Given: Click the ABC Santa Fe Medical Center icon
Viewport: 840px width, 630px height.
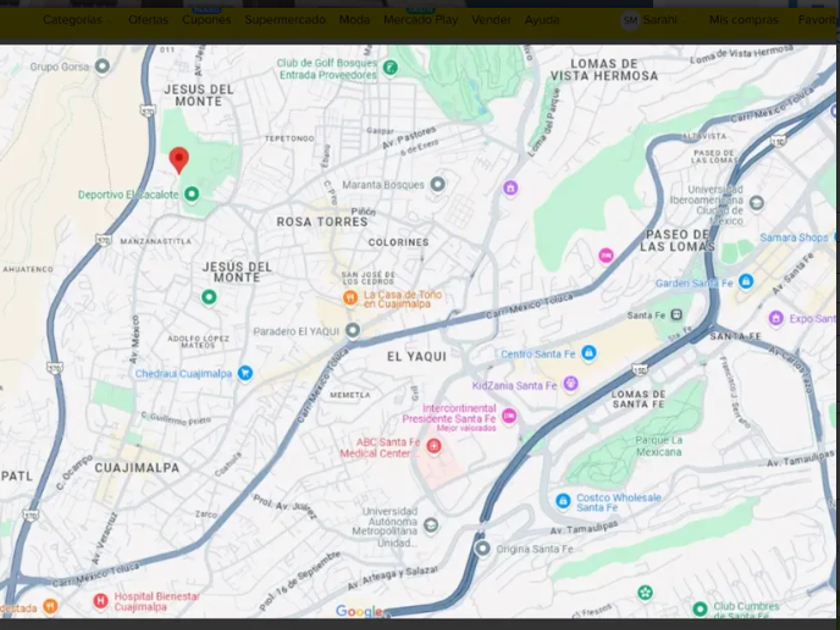Looking at the screenshot, I should coord(434,446).
